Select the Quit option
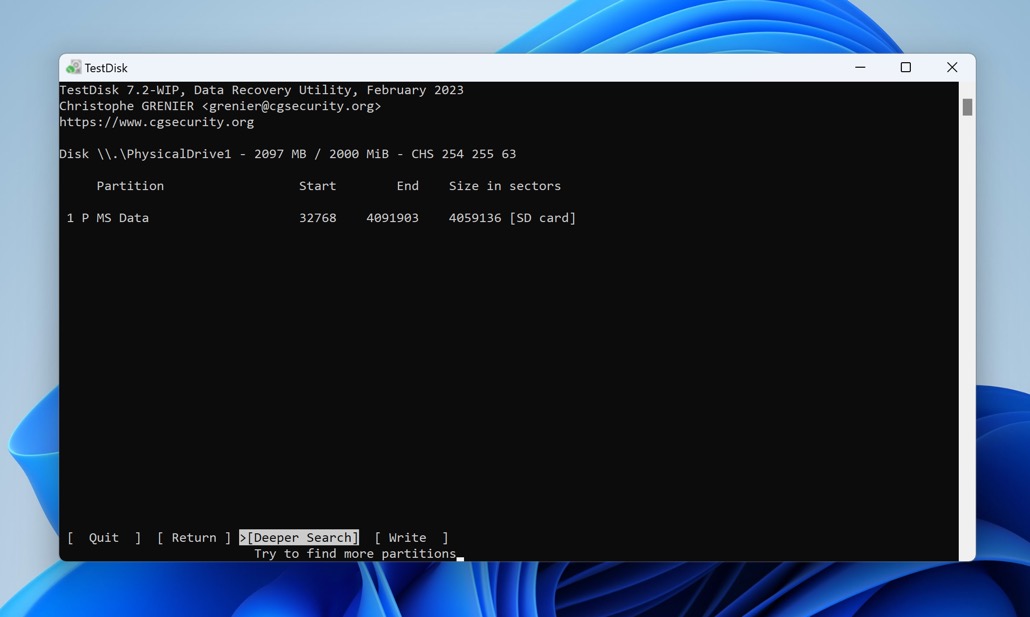The image size is (1030, 617). point(104,537)
